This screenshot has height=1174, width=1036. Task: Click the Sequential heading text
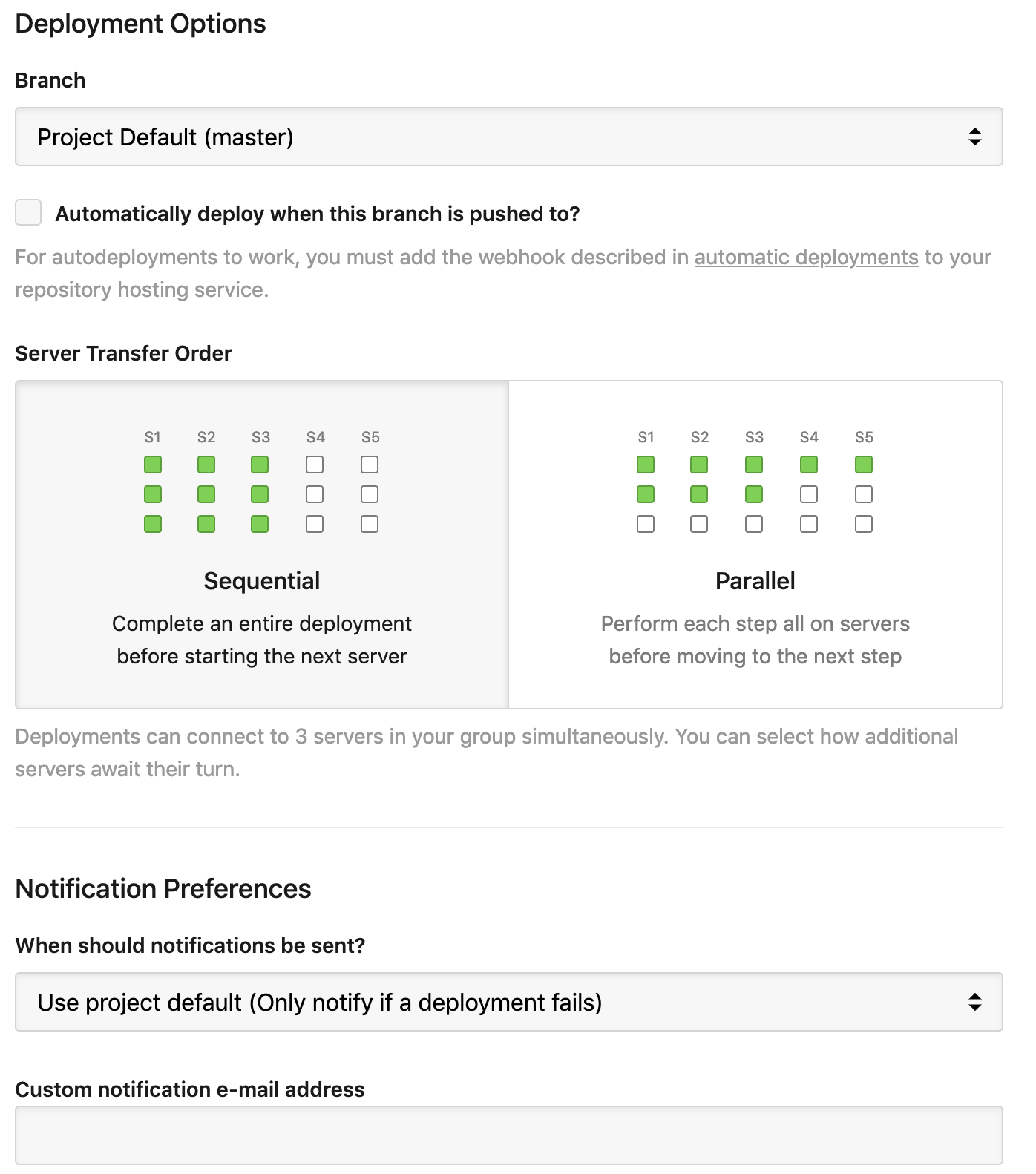coord(261,580)
